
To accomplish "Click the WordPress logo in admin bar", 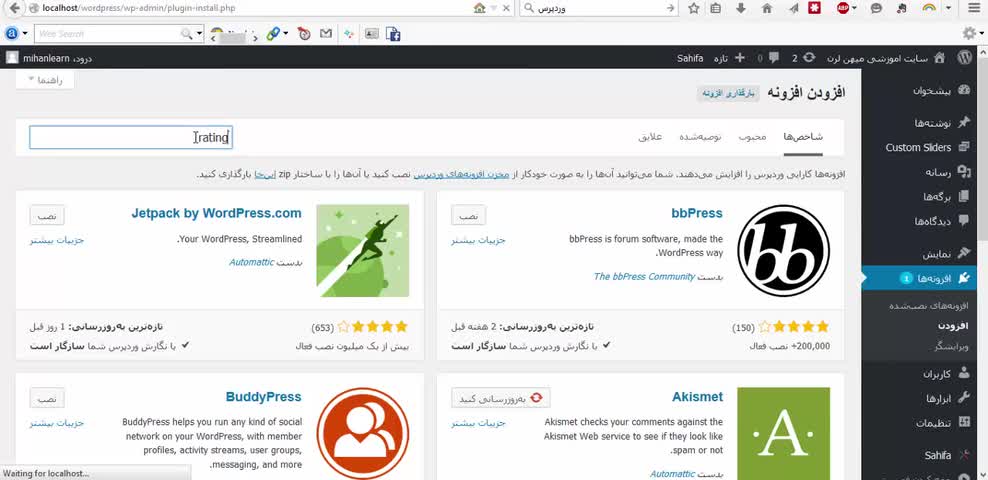I will pyautogui.click(x=964, y=58).
